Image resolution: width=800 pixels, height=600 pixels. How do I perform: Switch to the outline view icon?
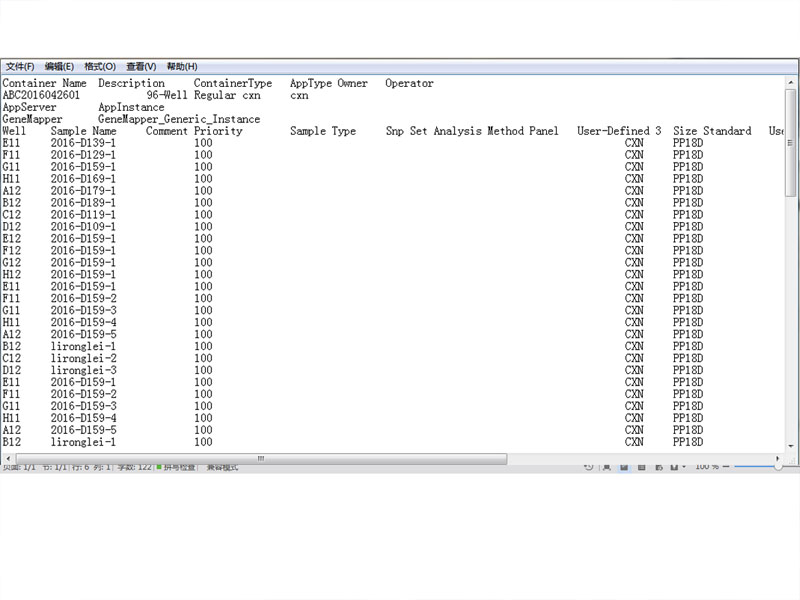coord(641,467)
